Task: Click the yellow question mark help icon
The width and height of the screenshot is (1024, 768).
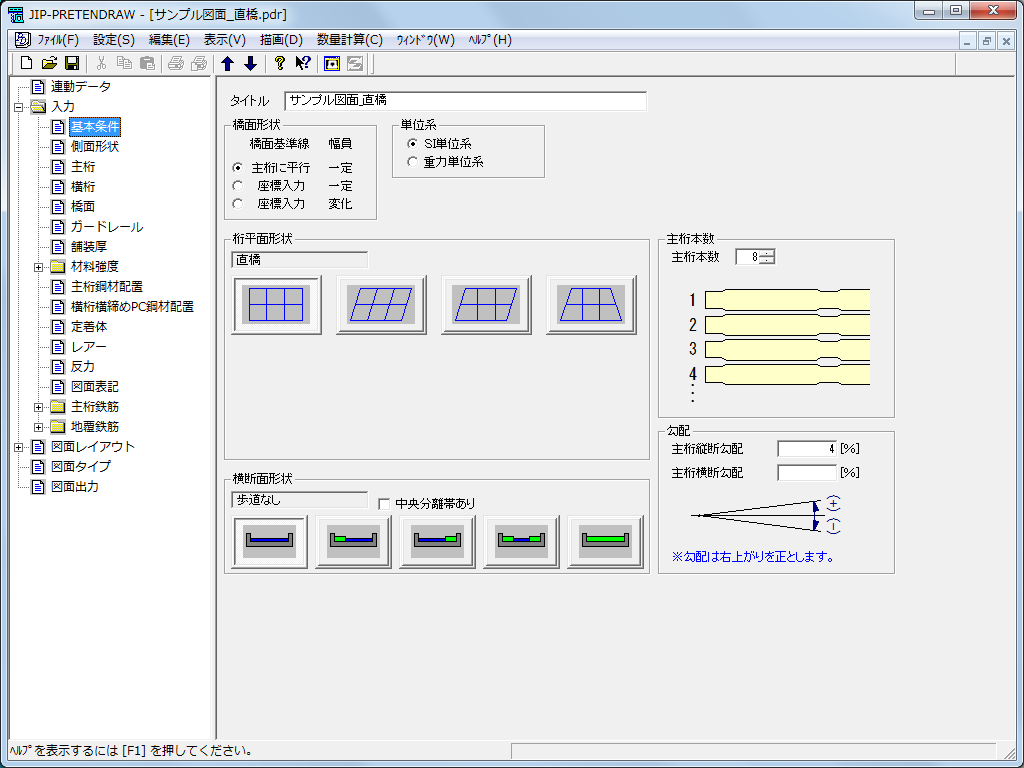Action: click(x=280, y=63)
